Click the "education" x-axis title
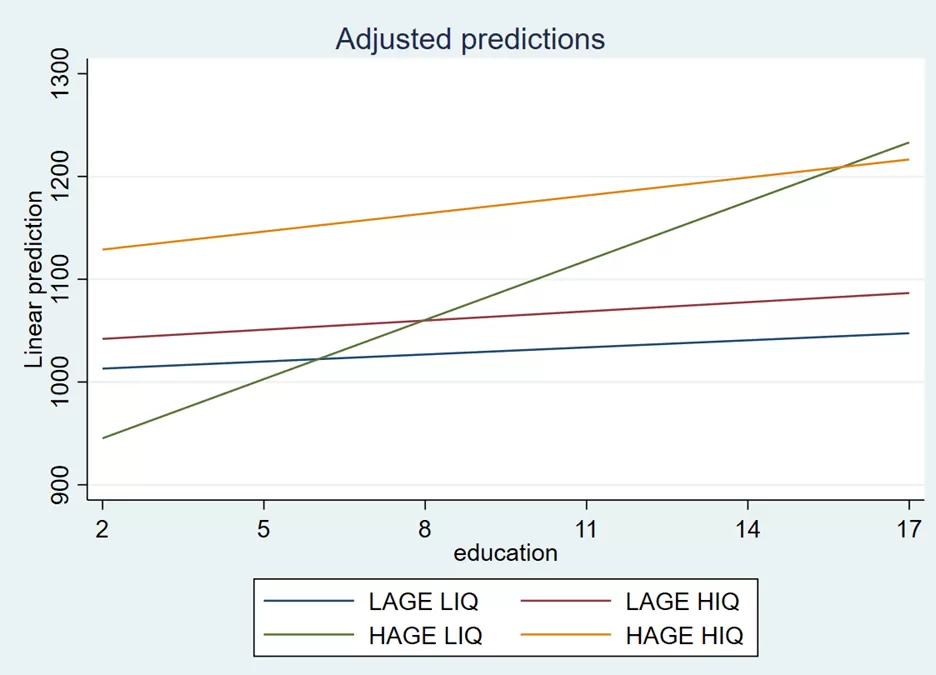The width and height of the screenshot is (936, 675). [x=505, y=552]
